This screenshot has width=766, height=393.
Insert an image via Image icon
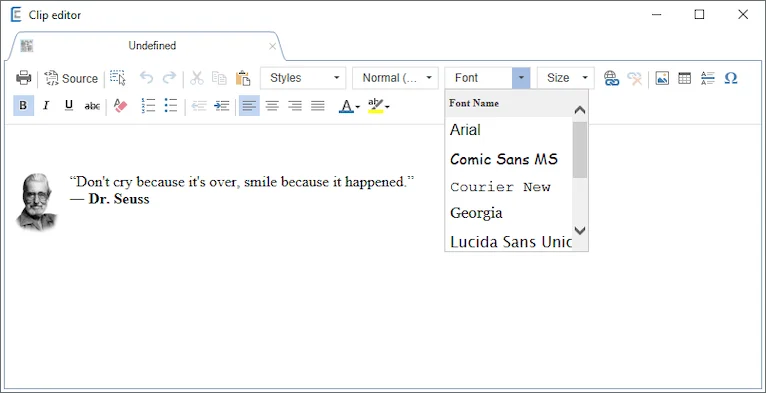[662, 78]
